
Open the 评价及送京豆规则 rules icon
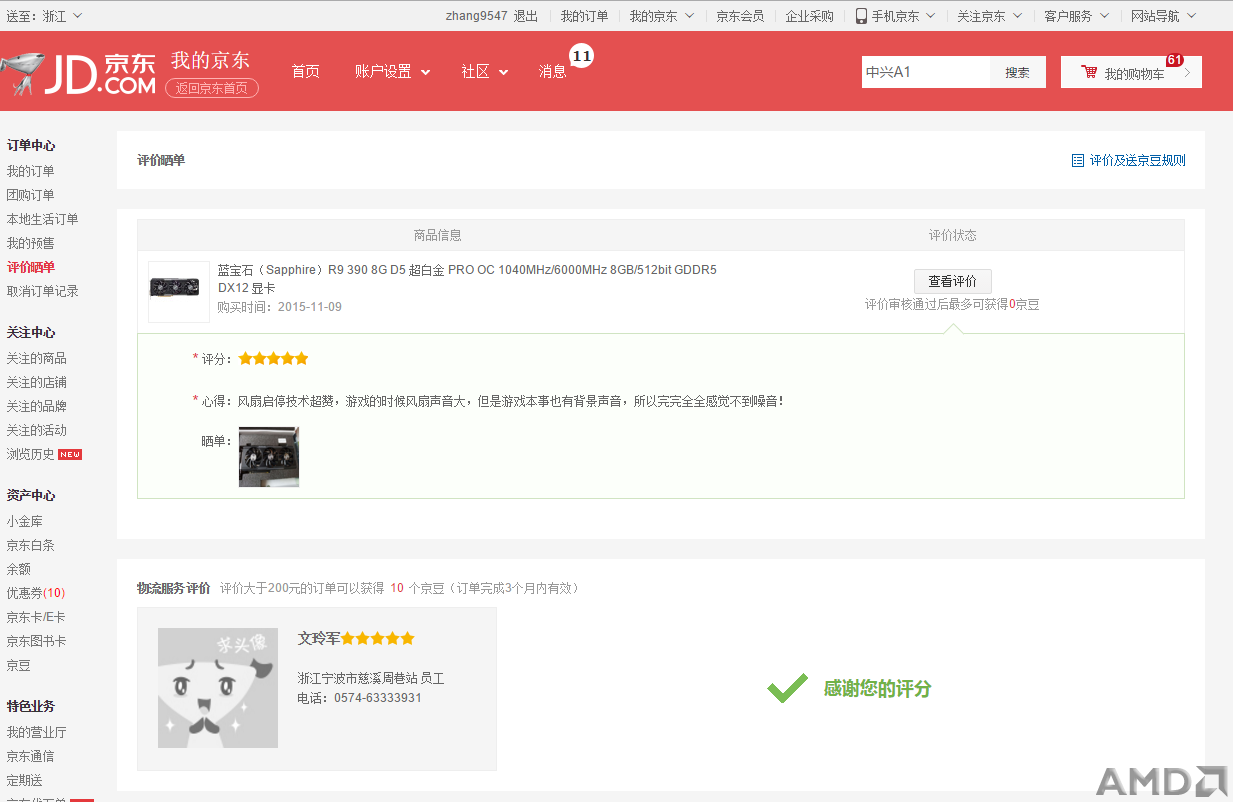pyautogui.click(x=1077, y=160)
